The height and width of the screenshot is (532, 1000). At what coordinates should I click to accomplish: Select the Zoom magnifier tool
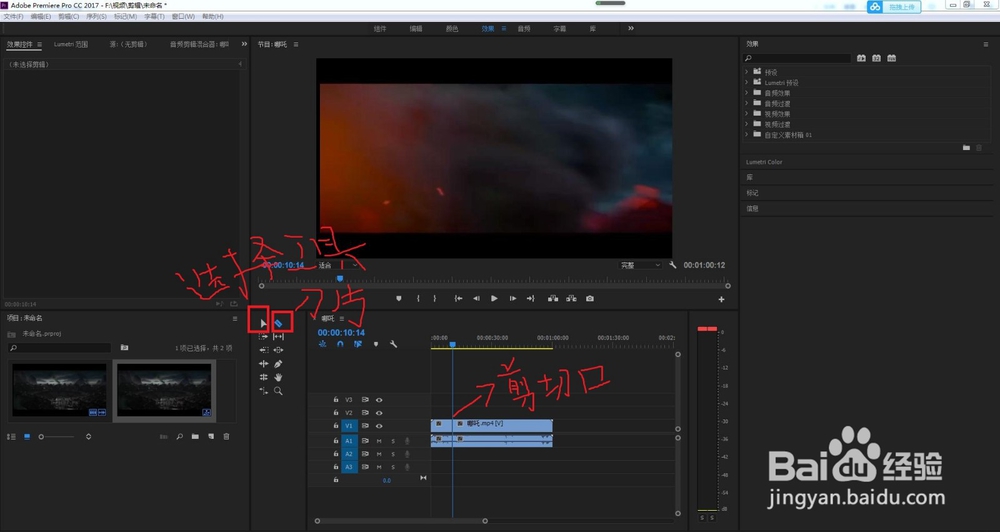[x=278, y=391]
